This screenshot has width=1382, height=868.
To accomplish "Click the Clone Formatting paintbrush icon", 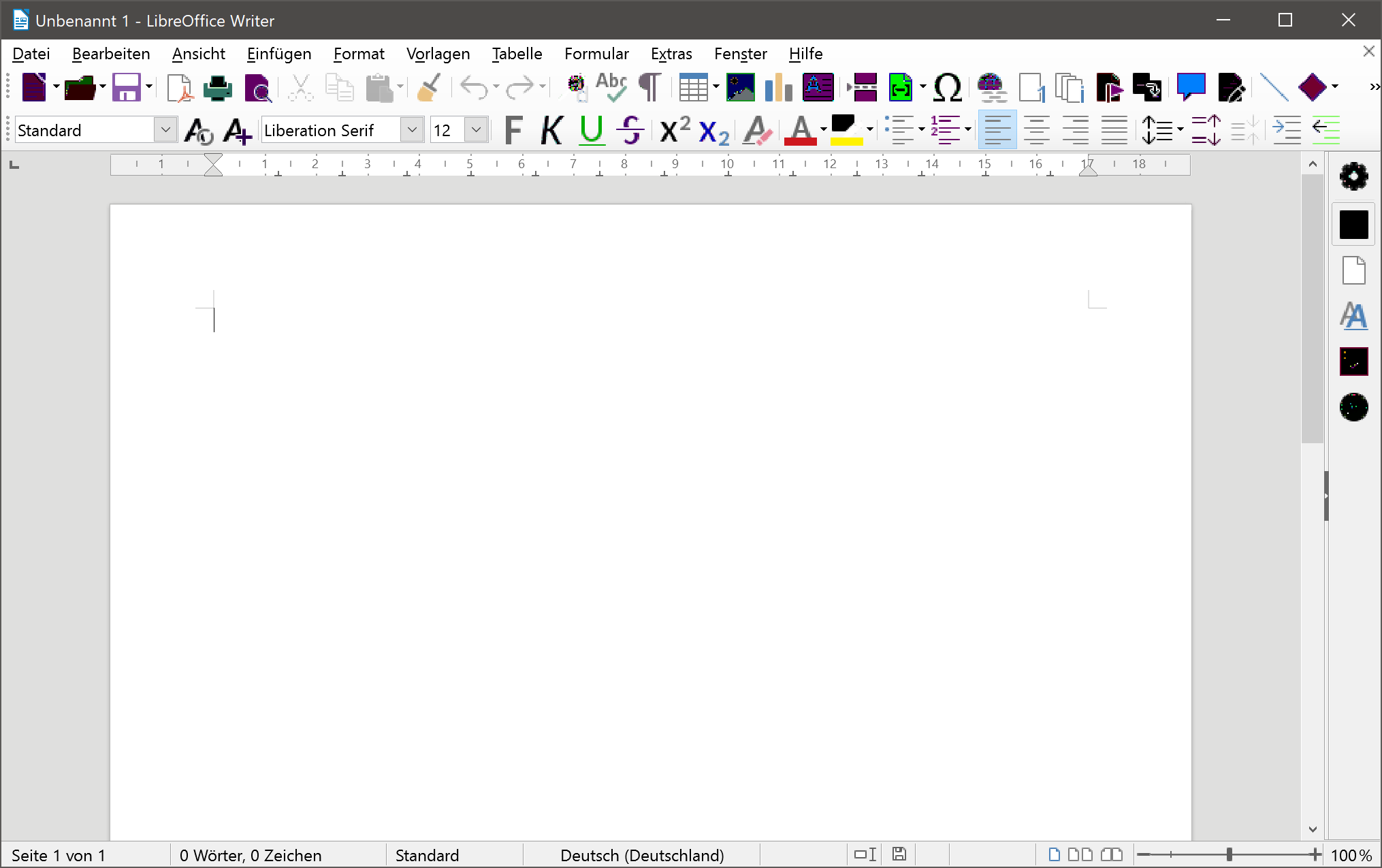I will [x=429, y=88].
